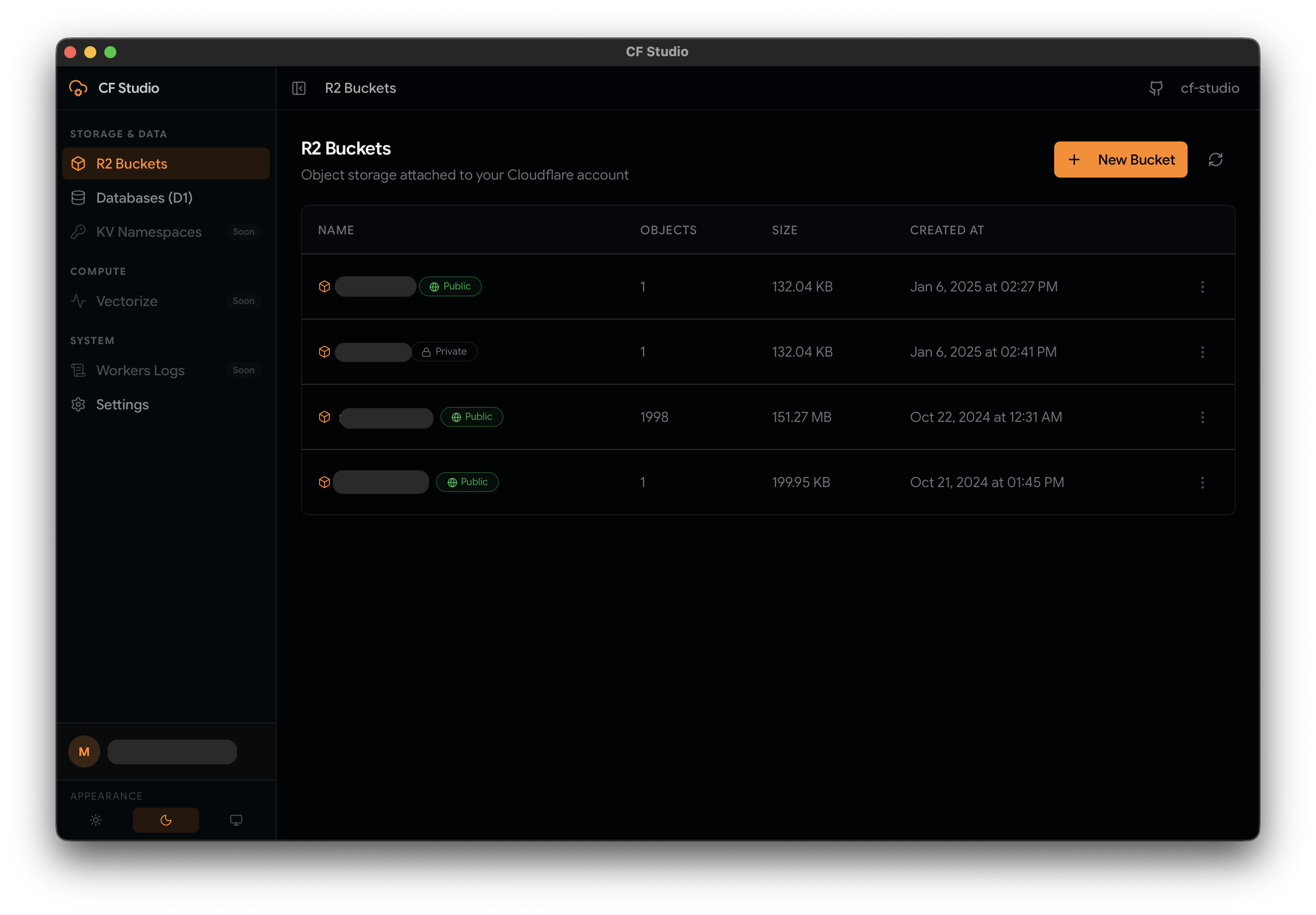Create a New Bucket

click(1120, 160)
